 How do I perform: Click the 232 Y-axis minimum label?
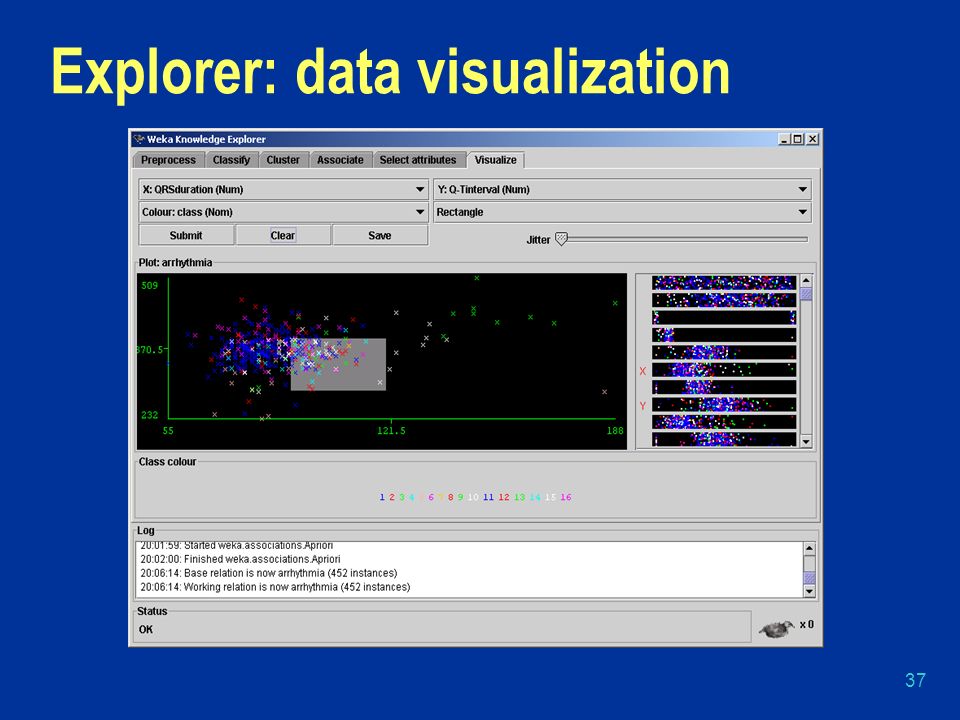[149, 415]
